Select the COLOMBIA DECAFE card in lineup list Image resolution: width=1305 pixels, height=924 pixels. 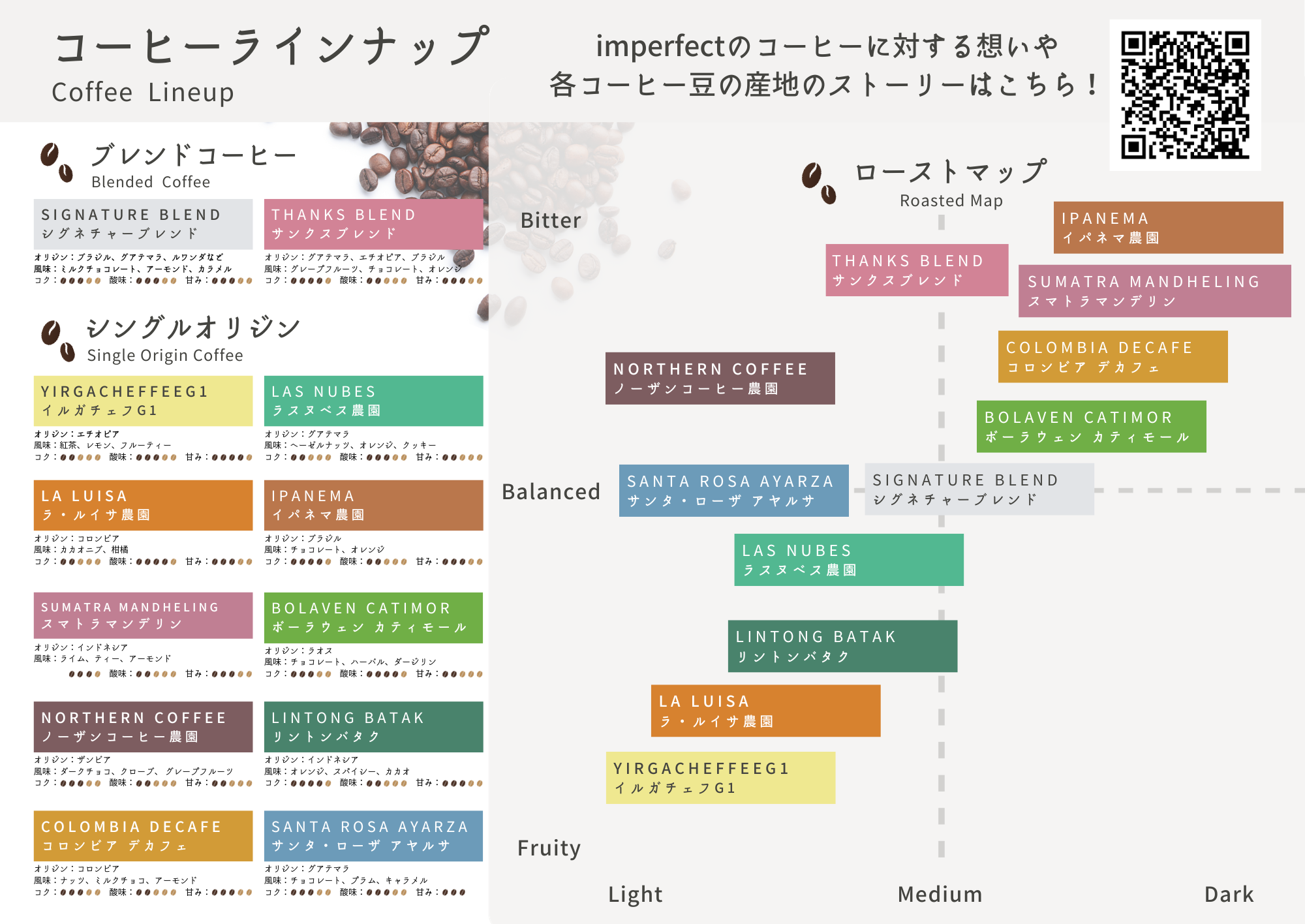click(143, 836)
